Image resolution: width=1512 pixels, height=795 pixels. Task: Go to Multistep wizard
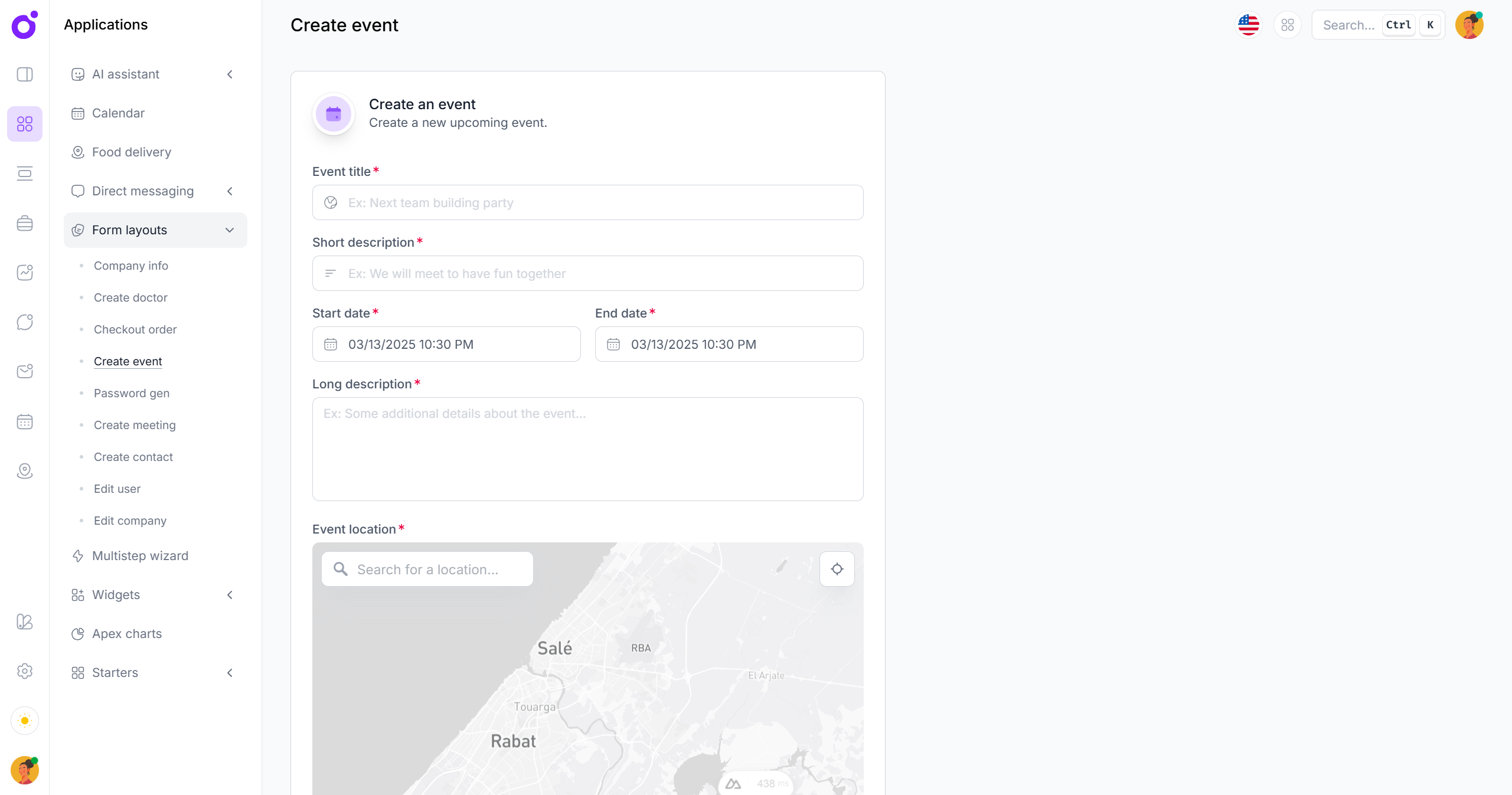[140, 556]
